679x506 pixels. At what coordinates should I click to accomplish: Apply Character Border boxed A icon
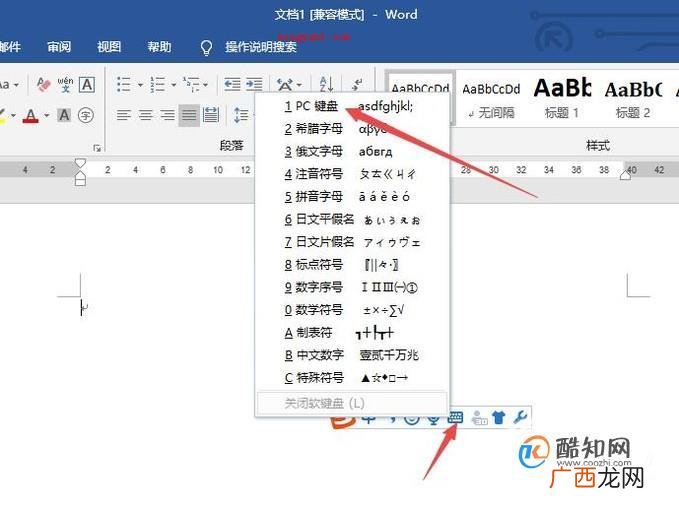click(x=87, y=84)
